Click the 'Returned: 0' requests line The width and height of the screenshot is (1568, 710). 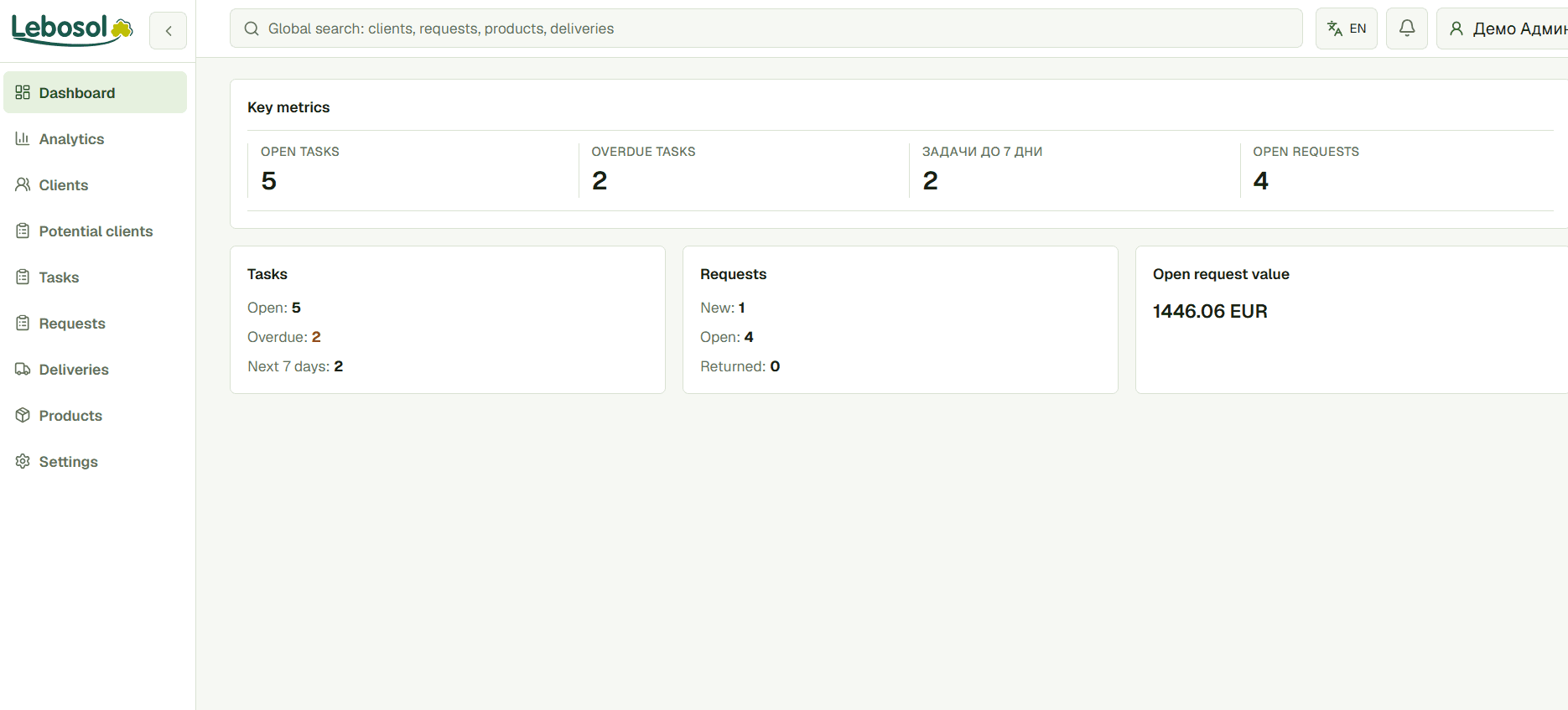[740, 366]
